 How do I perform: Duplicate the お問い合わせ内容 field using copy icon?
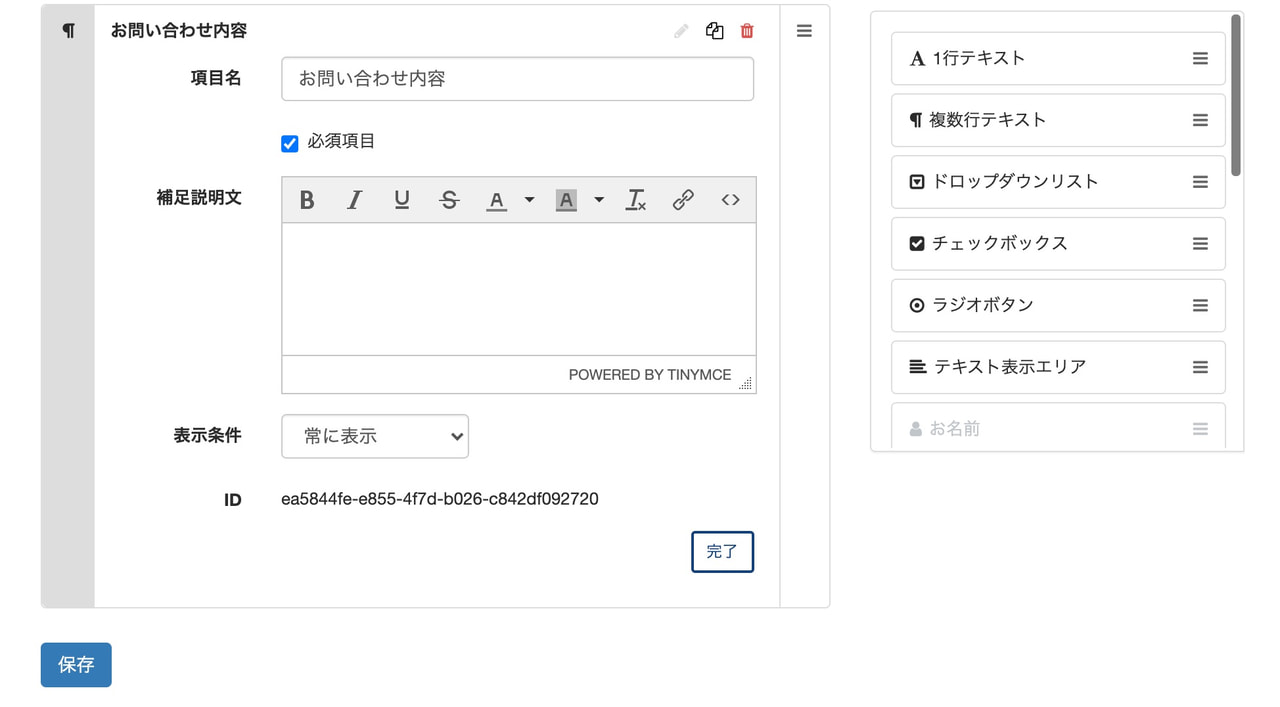pyautogui.click(x=714, y=31)
